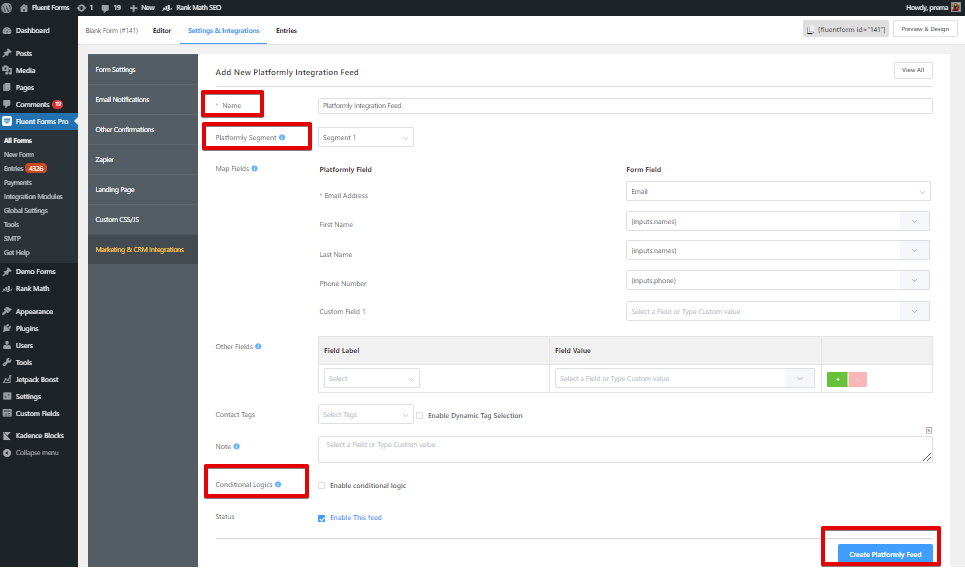The width and height of the screenshot is (965, 570).
Task: Click the plus New content item
Action: pos(142,7)
